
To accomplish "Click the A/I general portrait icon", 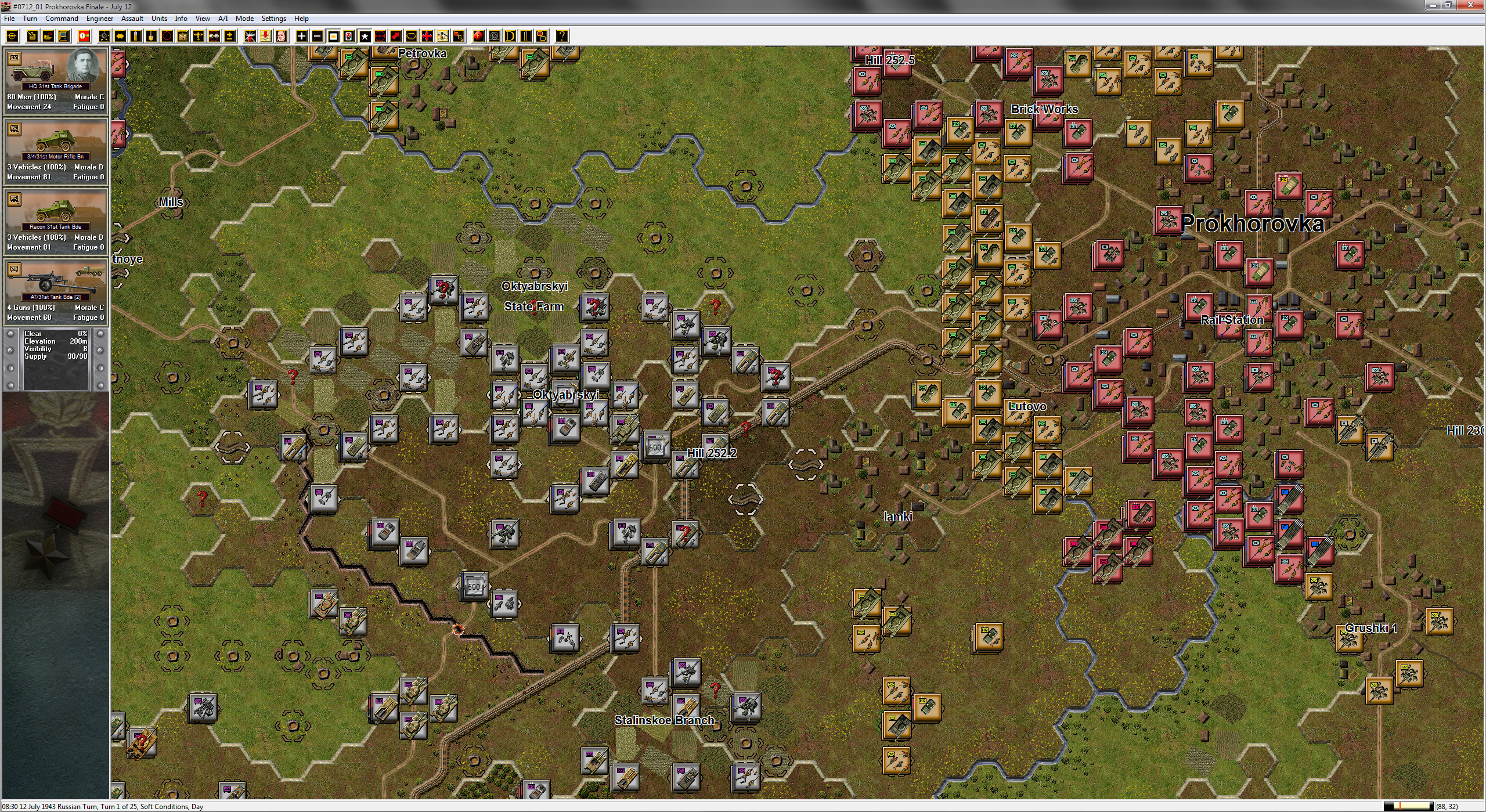I will 281,36.
